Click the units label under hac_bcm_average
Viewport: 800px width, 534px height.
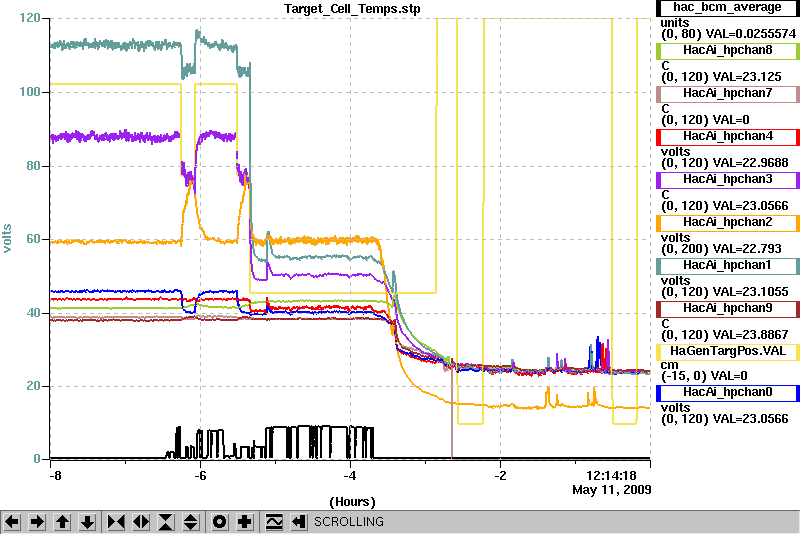[674, 23]
